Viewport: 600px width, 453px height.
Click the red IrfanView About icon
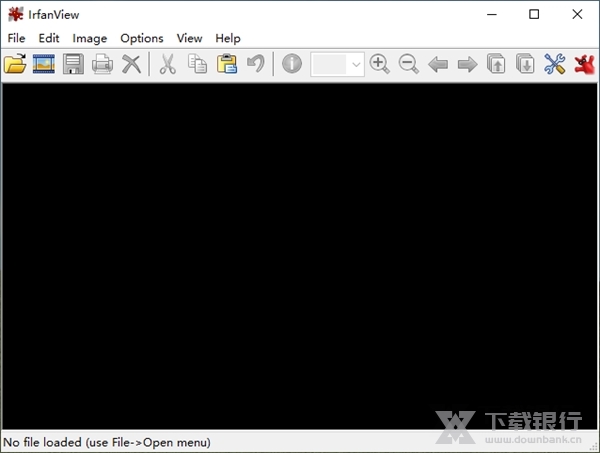tap(584, 65)
